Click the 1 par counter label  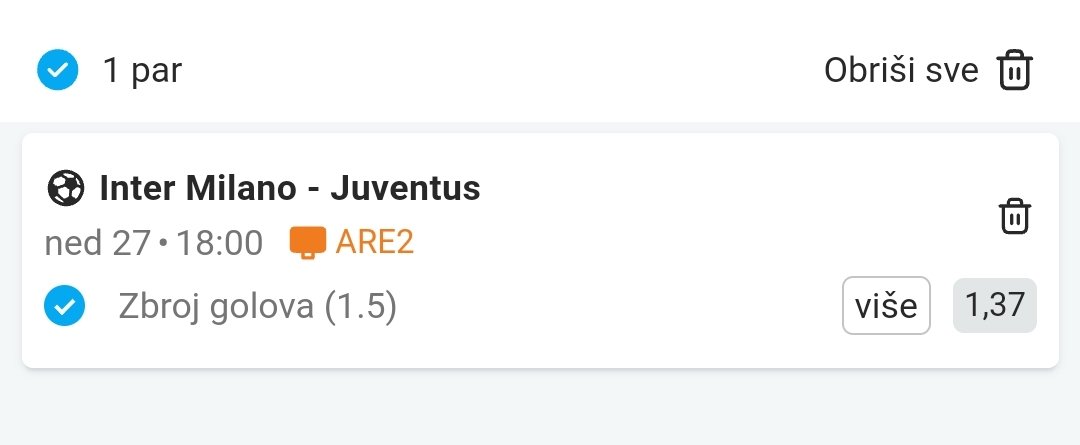(x=142, y=71)
